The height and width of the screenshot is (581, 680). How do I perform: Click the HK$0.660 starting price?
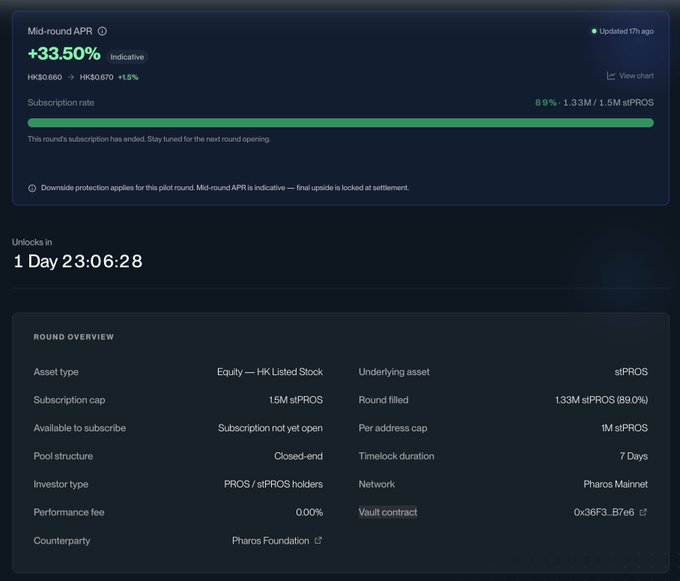point(45,77)
